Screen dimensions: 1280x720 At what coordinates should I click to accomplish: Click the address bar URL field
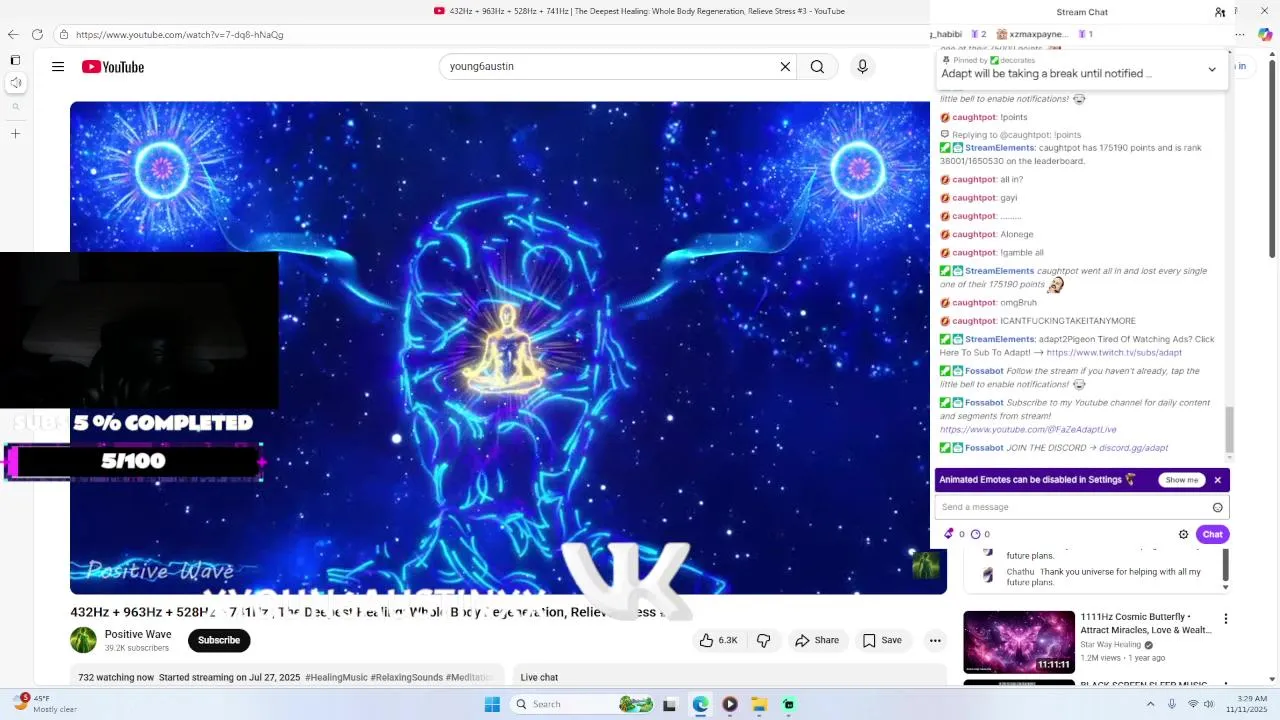click(x=490, y=34)
